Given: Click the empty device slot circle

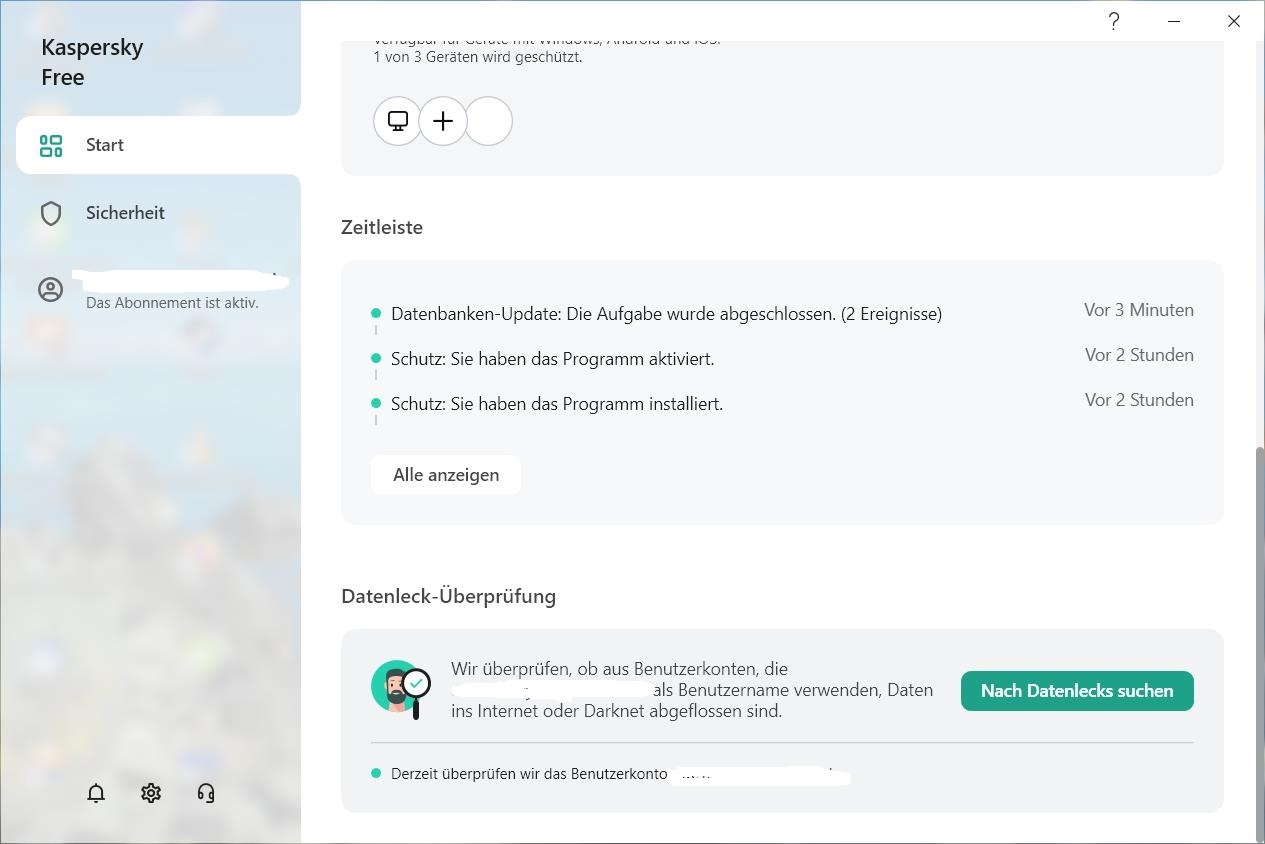Looking at the screenshot, I should tap(489, 121).
